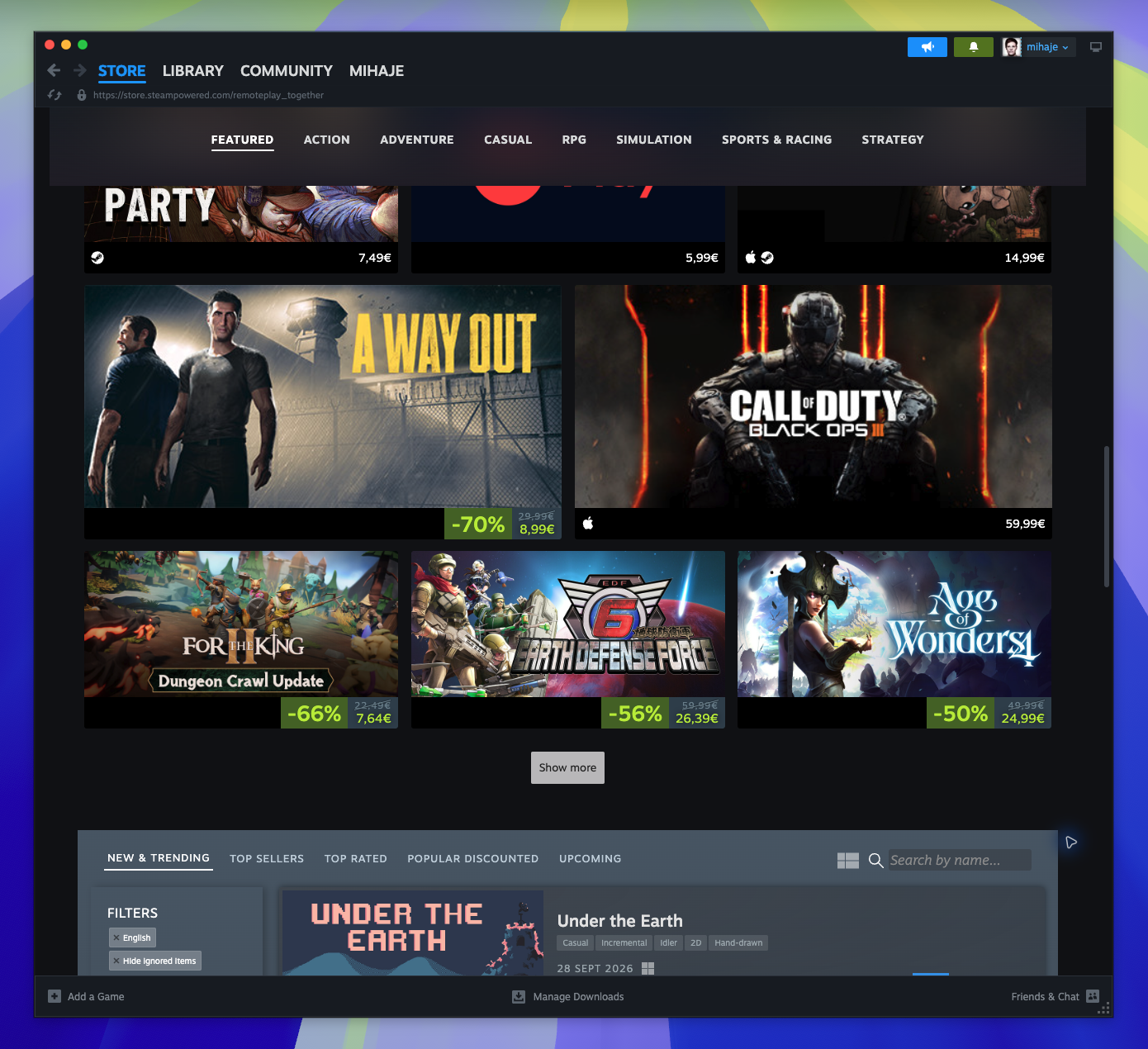This screenshot has height=1049, width=1148.
Task: Go forward with the forward arrow
Action: tap(80, 71)
